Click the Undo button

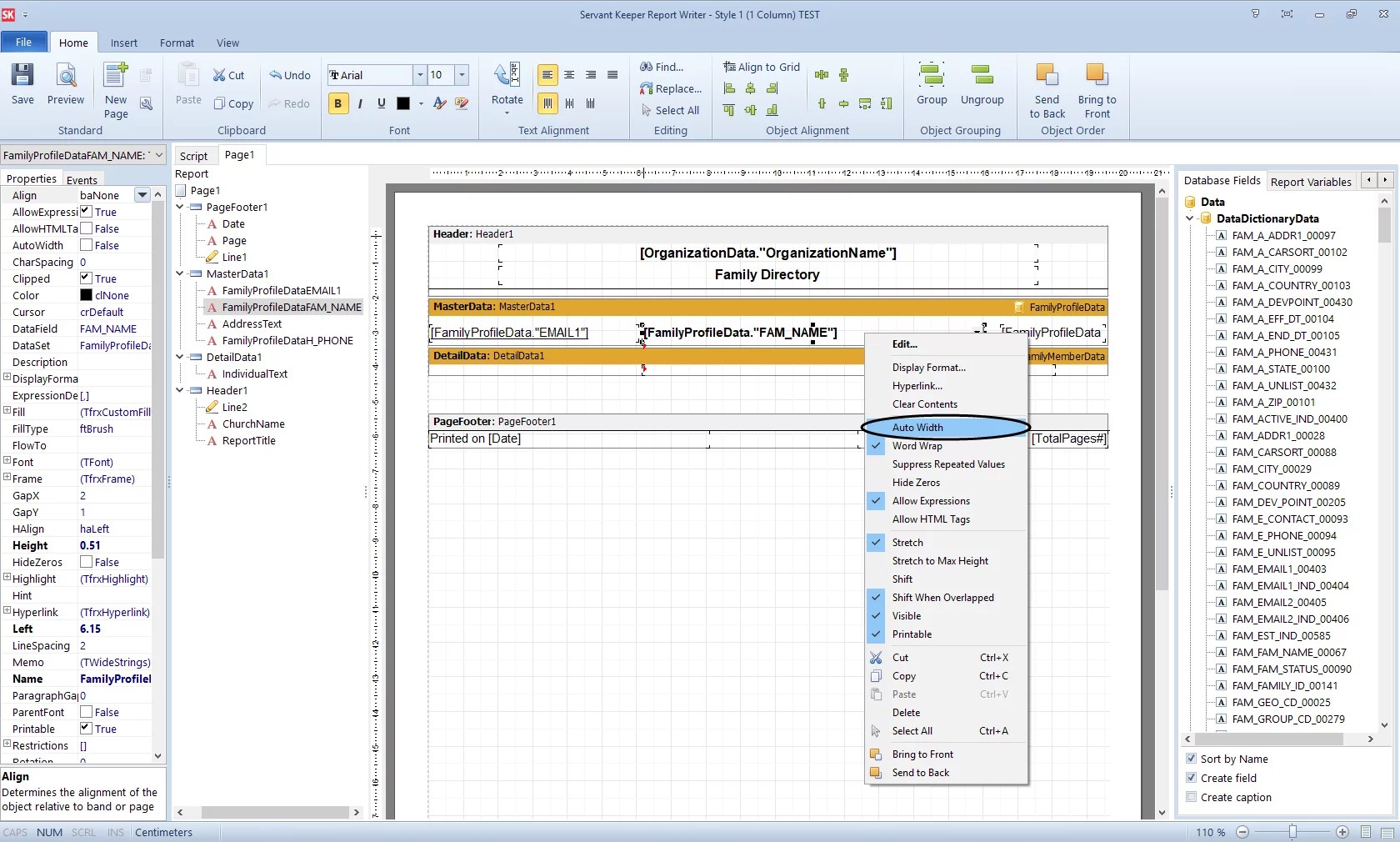[x=289, y=75]
